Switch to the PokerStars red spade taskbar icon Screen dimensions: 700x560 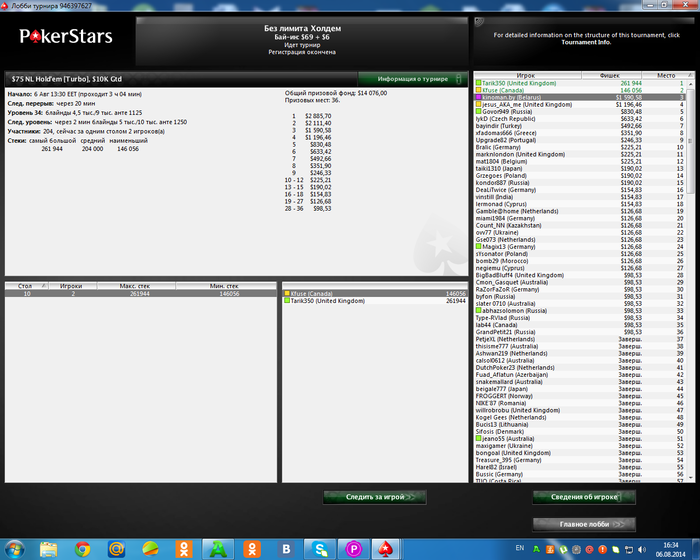386,549
